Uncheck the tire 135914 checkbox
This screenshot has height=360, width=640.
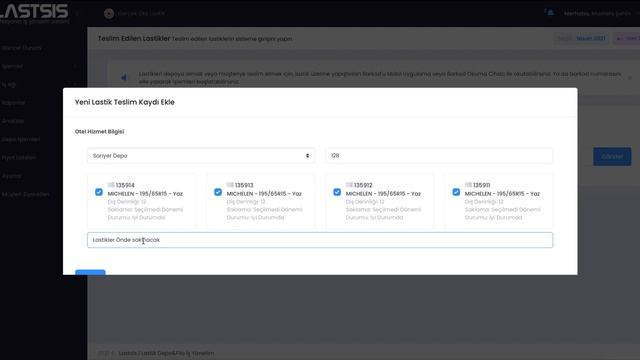[x=99, y=192]
